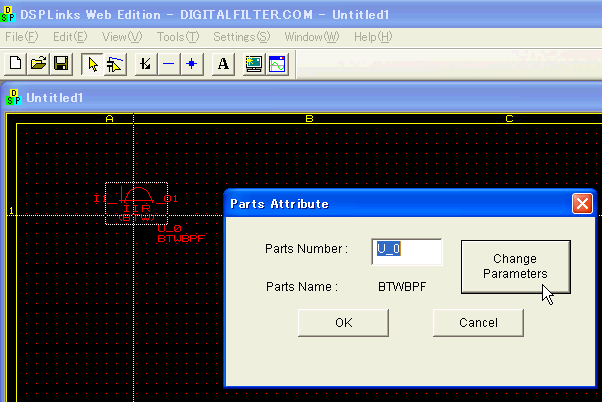This screenshot has width=602, height=402.
Task: Click the Open folder toolbar icon
Action: [38, 63]
